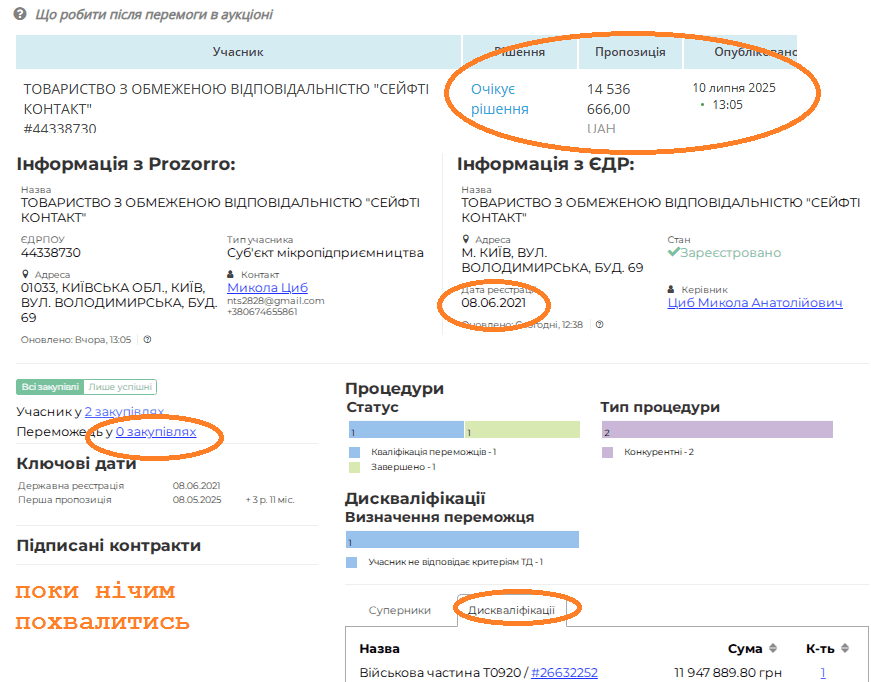871x682 pixels.
Task: Switch filter to 'Лише успішні'
Action: [120, 388]
